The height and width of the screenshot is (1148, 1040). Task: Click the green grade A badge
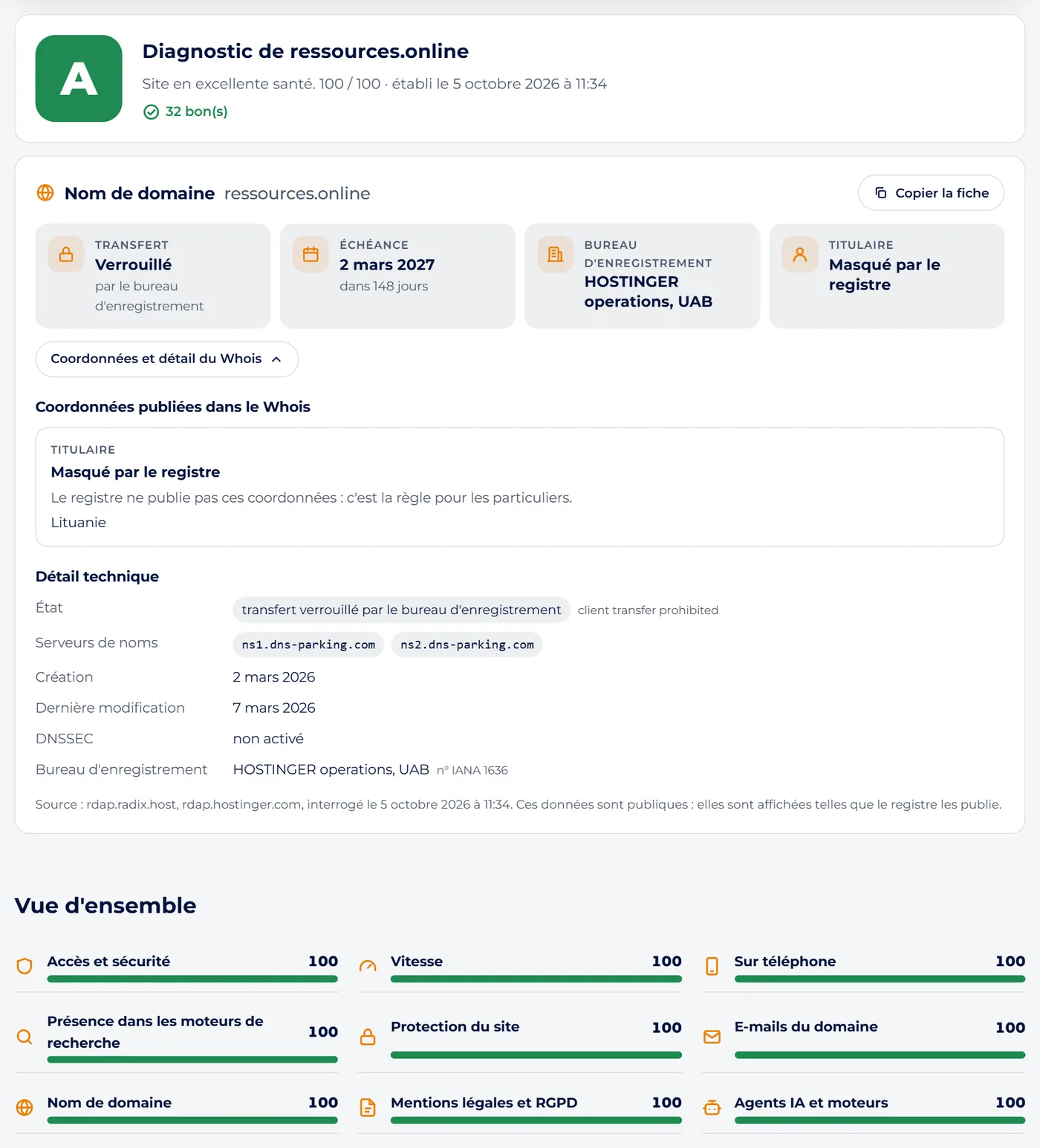(x=79, y=79)
